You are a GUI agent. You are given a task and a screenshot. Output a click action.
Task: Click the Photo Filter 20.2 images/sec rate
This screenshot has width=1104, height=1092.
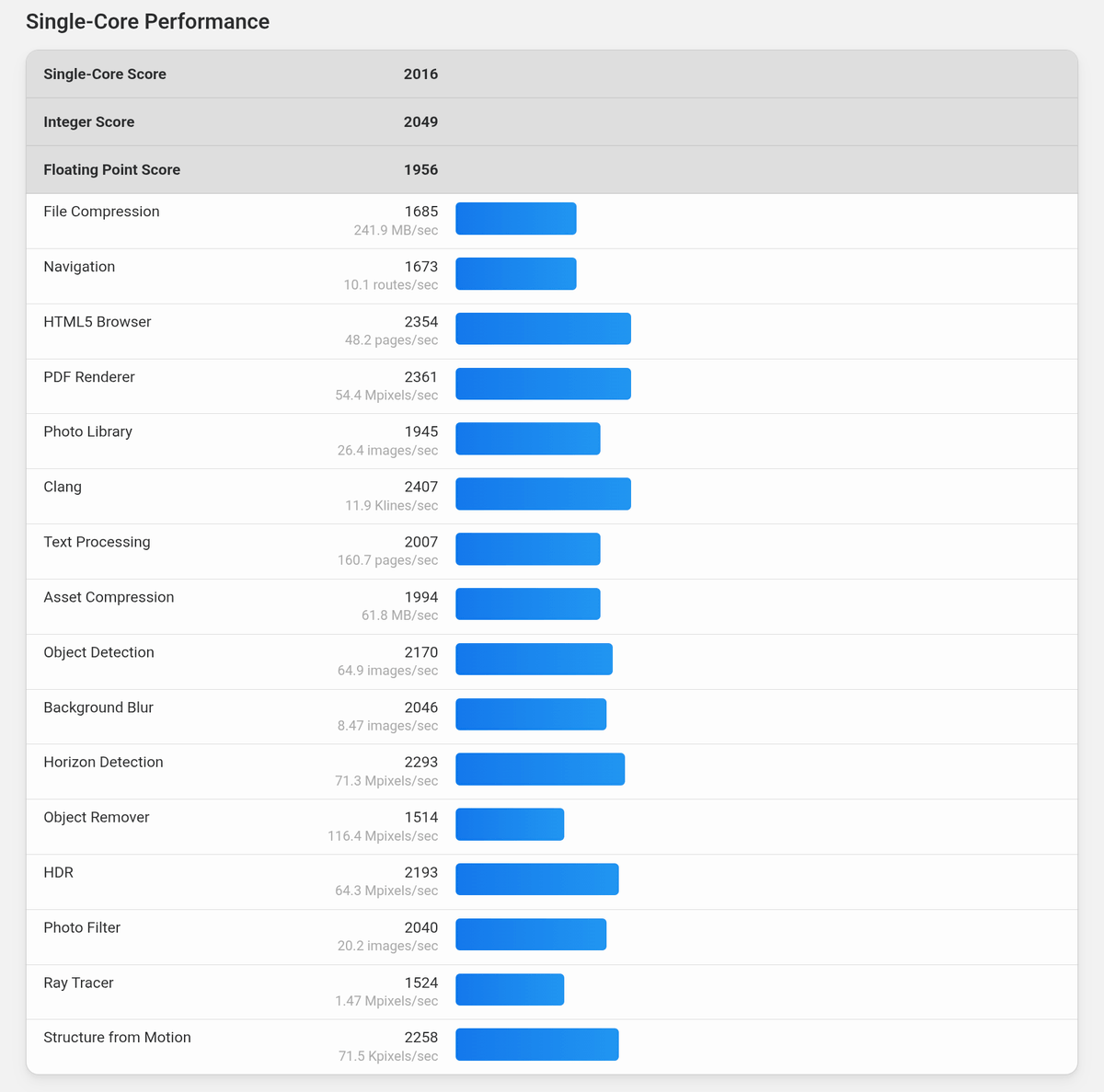click(387, 946)
